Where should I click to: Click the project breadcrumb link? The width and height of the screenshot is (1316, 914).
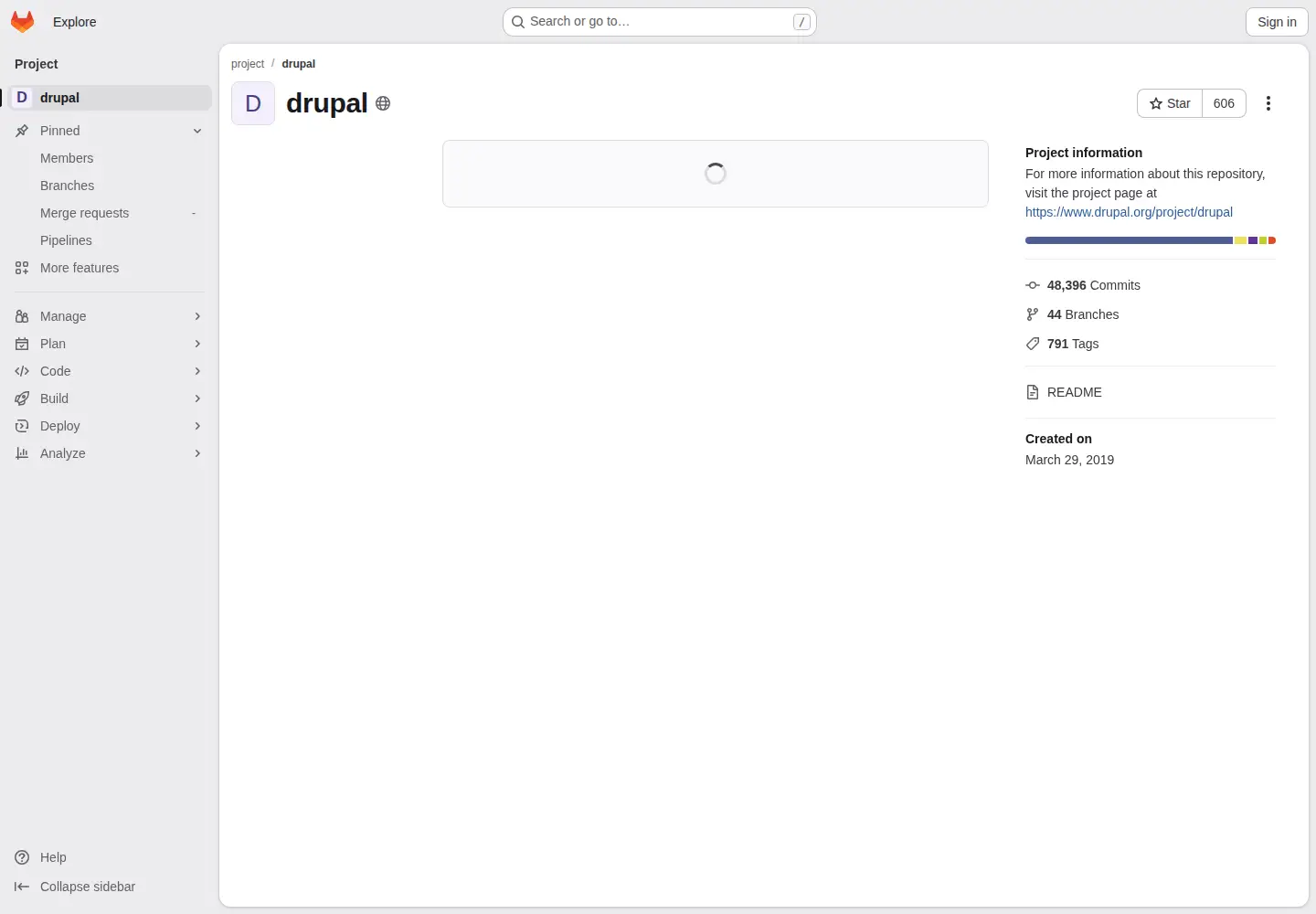click(248, 64)
